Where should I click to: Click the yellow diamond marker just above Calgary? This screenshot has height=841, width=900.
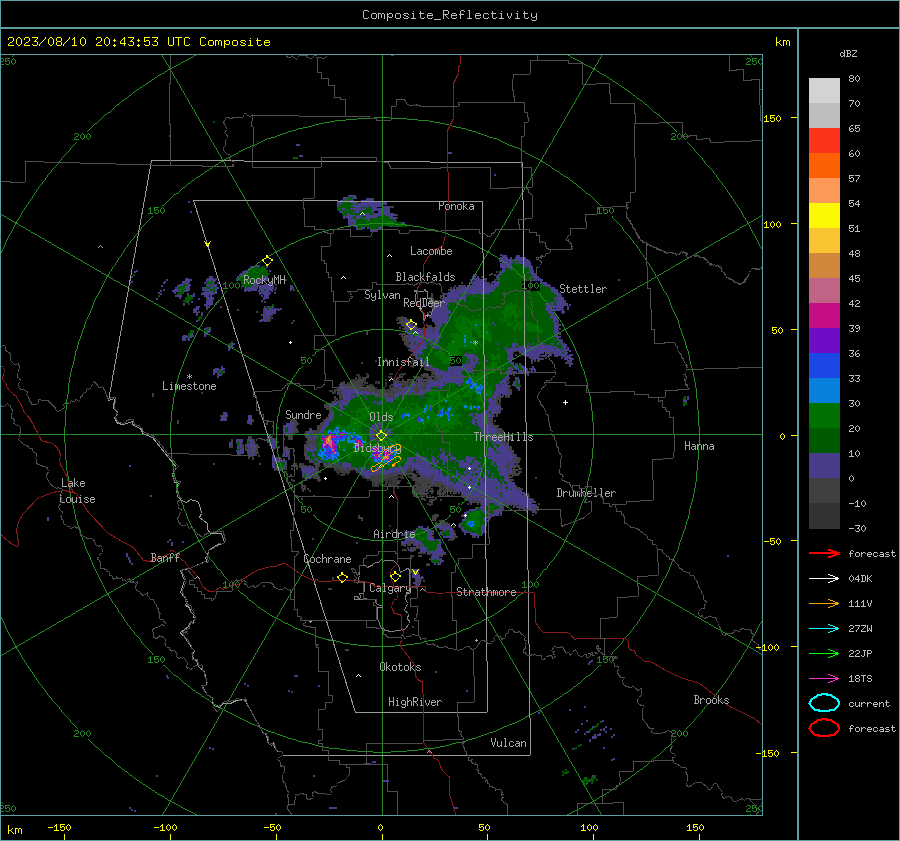pyautogui.click(x=395, y=576)
